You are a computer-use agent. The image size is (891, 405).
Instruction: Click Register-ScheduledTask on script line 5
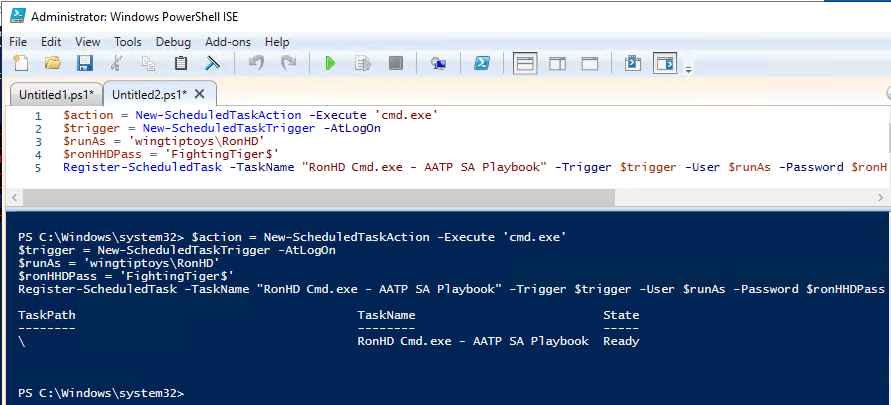click(144, 168)
